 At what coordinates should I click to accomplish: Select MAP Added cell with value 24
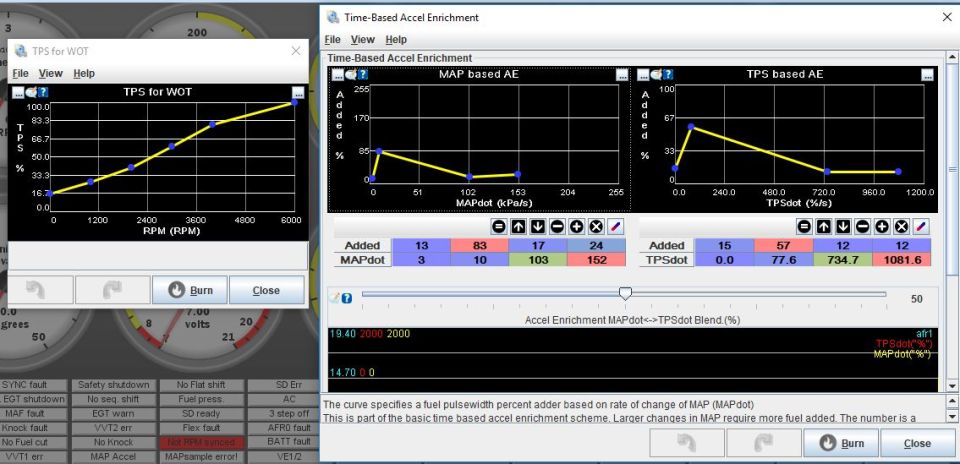(596, 245)
